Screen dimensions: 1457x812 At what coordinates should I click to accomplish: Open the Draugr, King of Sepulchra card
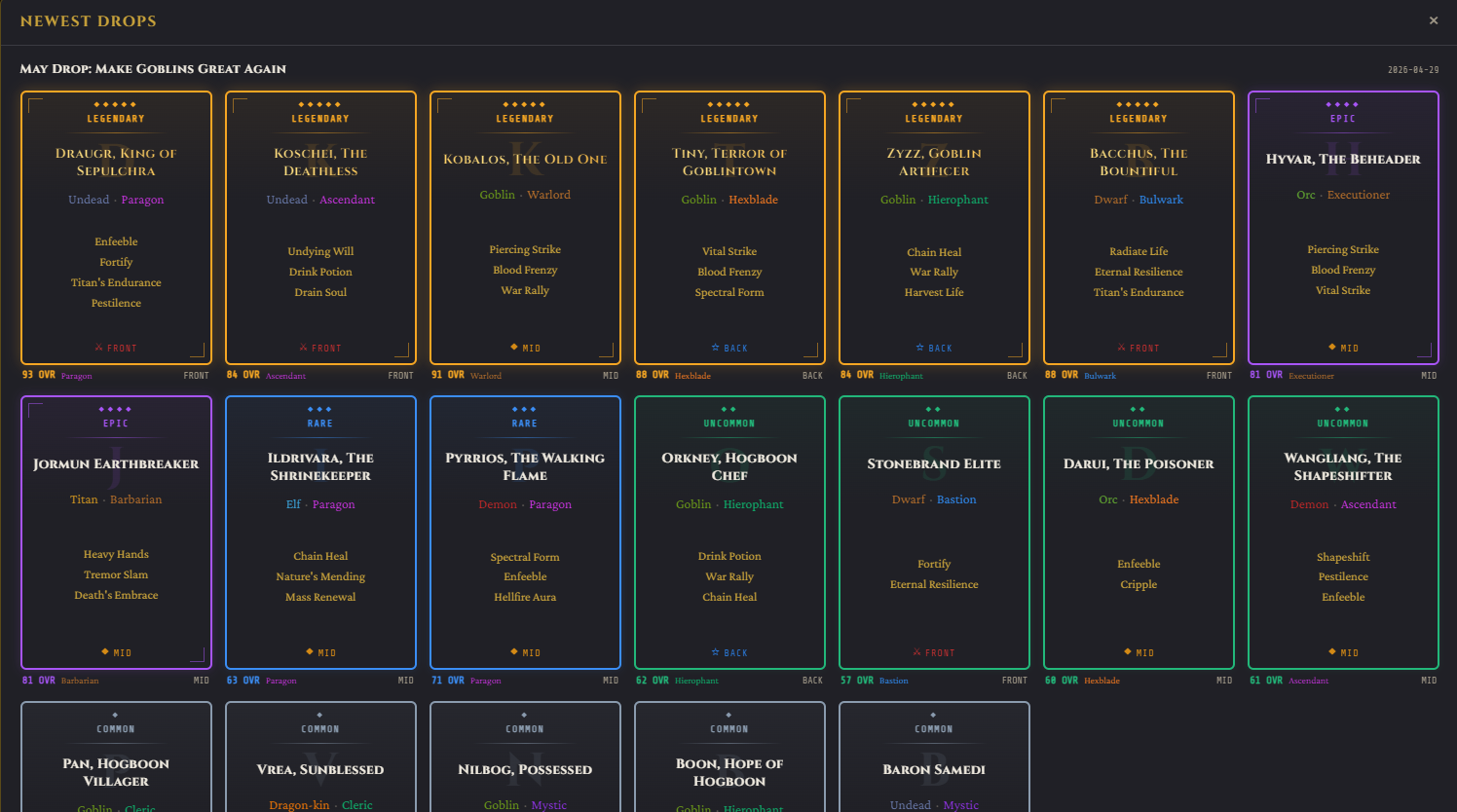116,228
